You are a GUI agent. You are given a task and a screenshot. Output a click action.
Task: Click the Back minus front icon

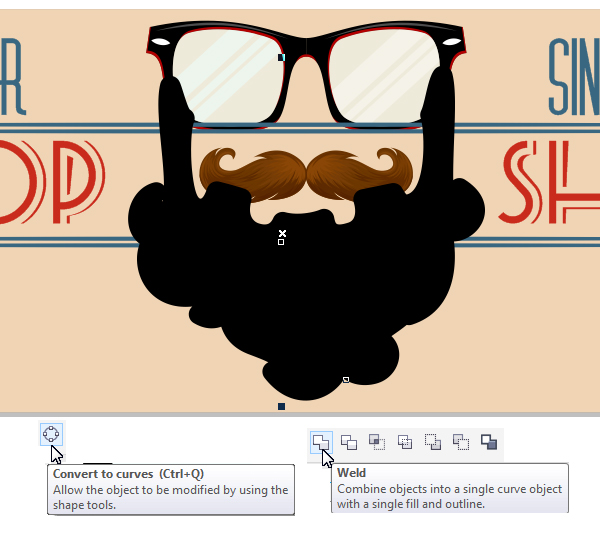[461, 441]
